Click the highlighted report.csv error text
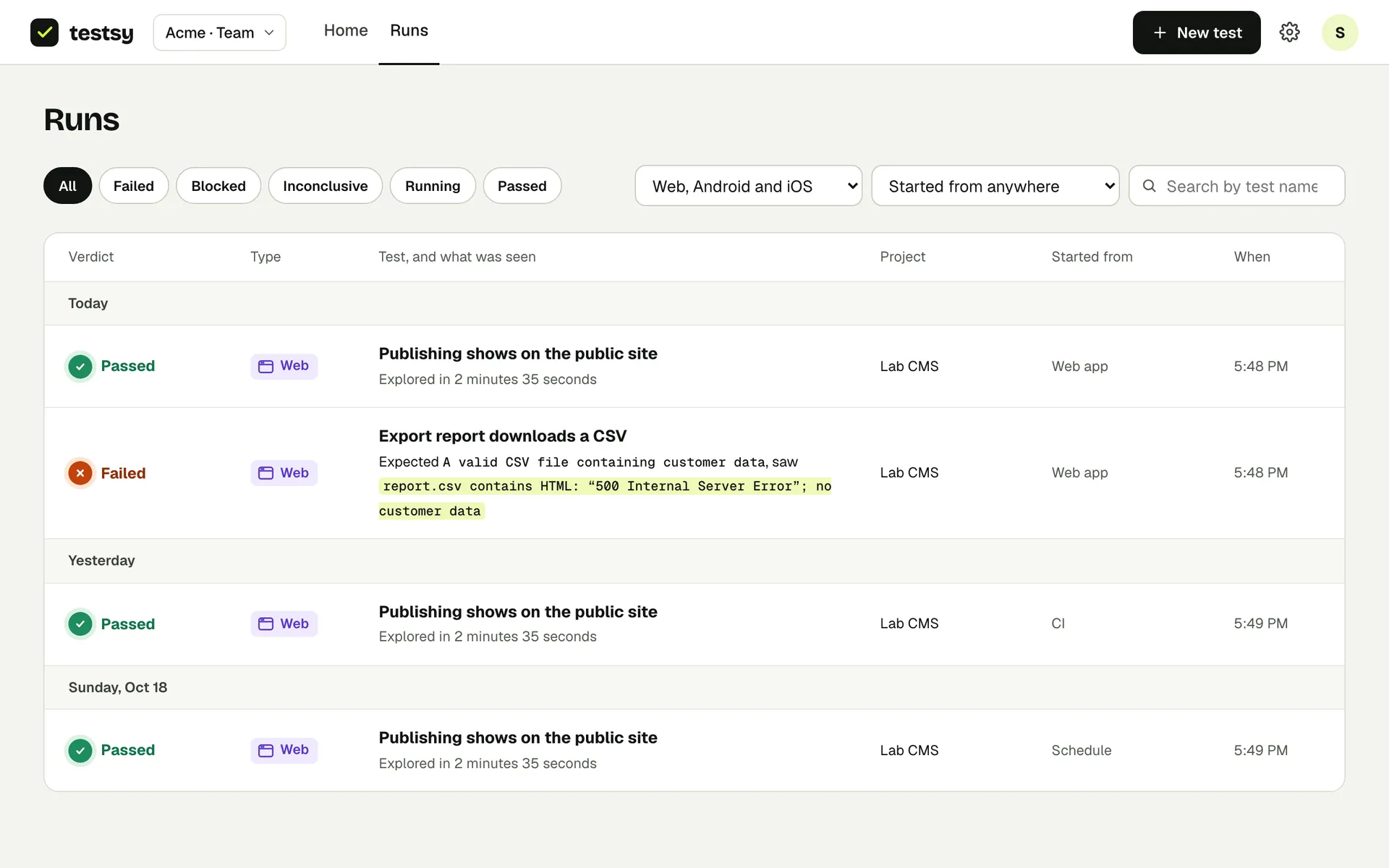The height and width of the screenshot is (868, 1389). (x=605, y=498)
